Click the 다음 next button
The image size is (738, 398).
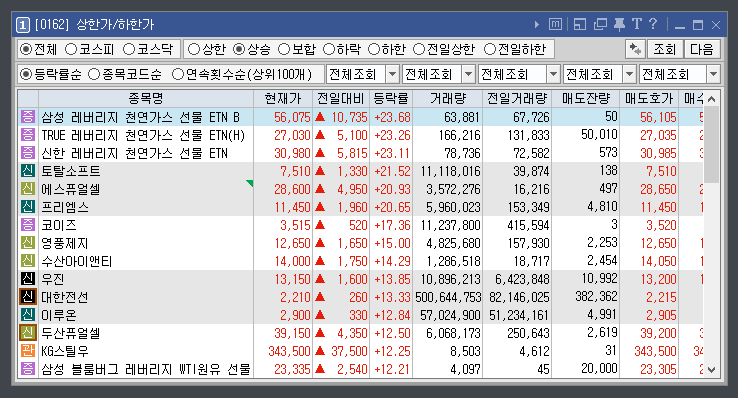tap(701, 49)
